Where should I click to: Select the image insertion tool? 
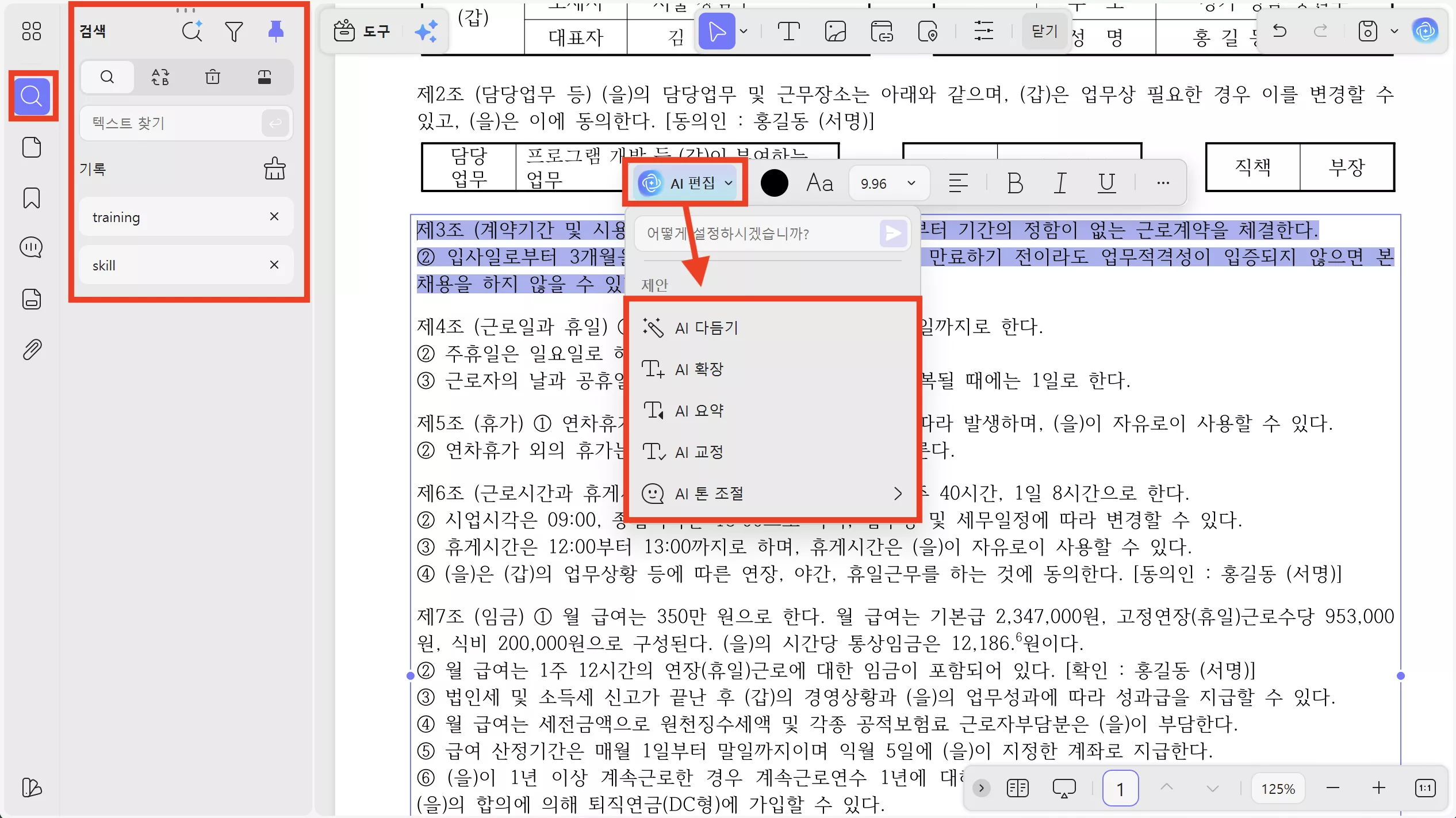(835, 30)
